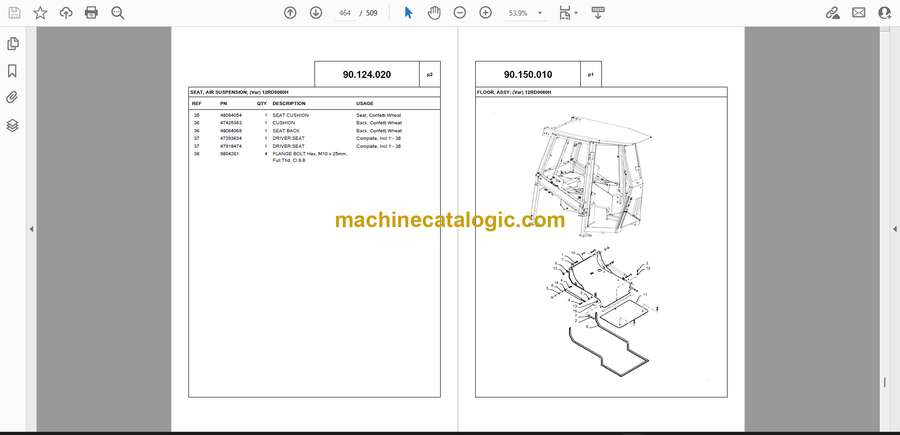Click the vertical scrollbar thumb at right

tap(885, 383)
